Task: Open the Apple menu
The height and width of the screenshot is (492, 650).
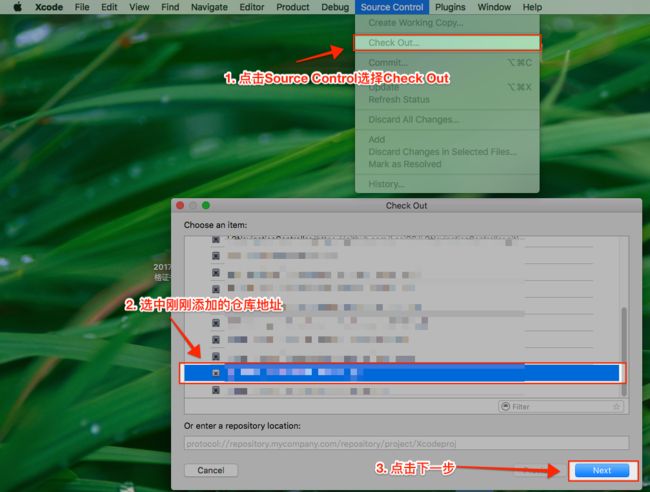Action: pos(17,7)
